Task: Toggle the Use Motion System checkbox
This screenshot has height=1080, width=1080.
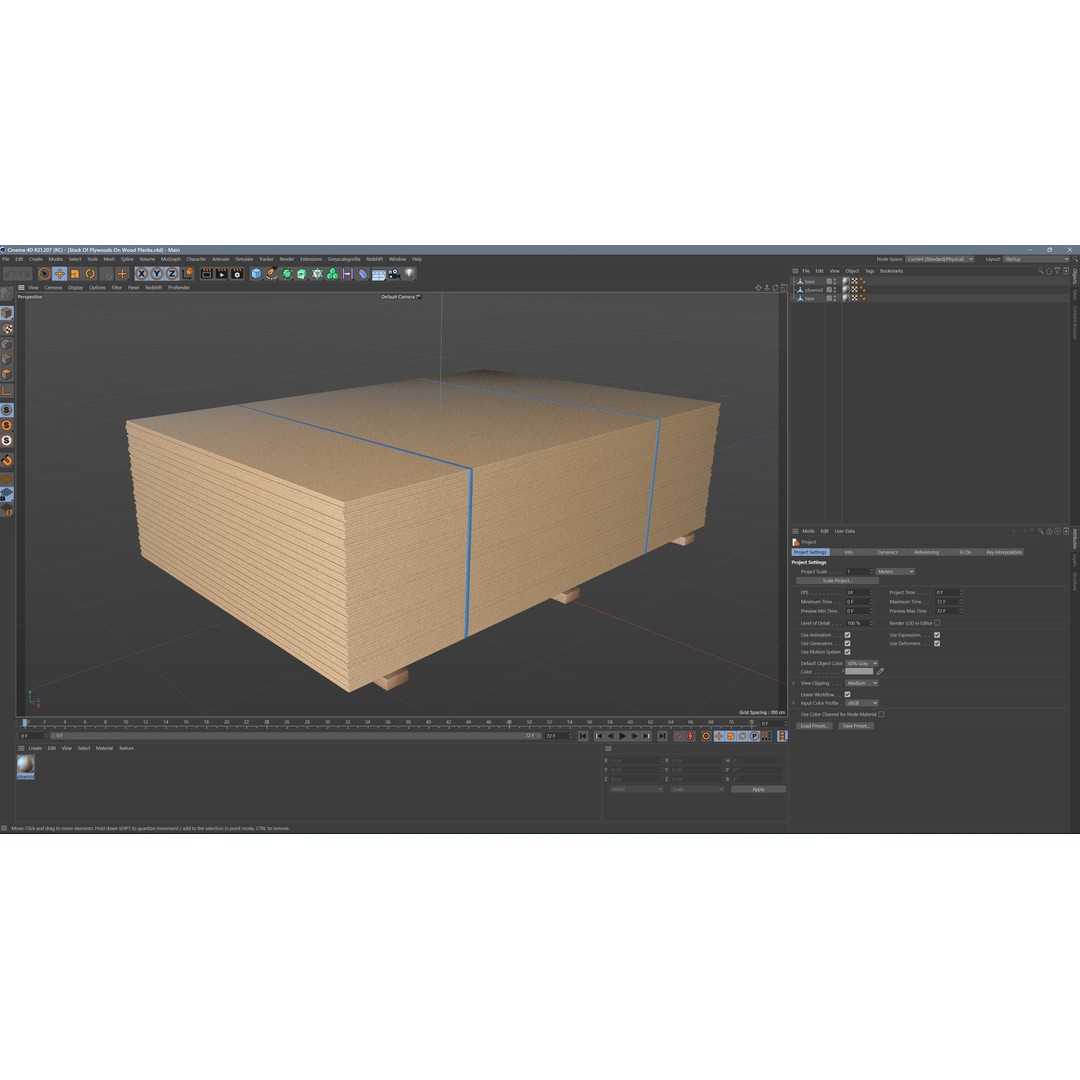Action: pos(847,652)
